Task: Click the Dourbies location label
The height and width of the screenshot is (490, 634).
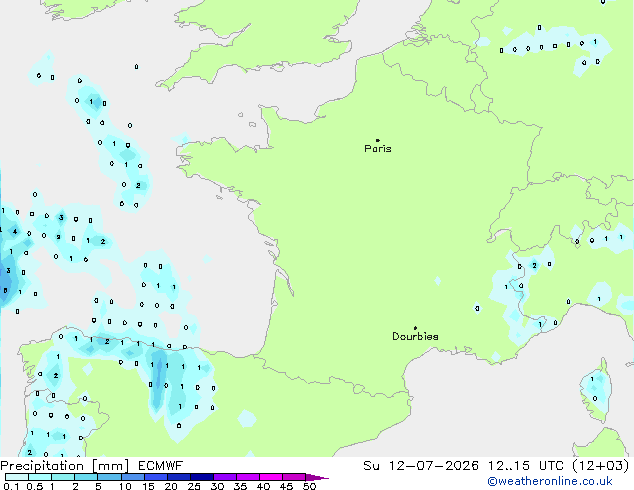Action: tap(415, 336)
